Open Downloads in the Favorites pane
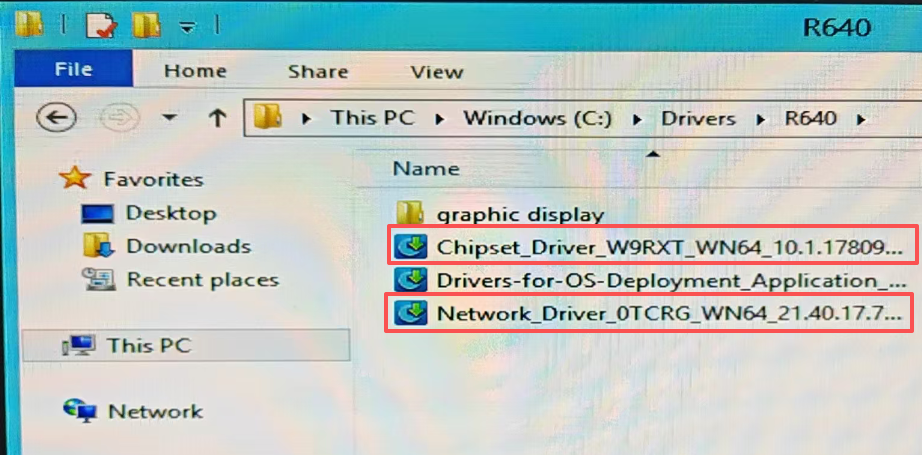Image resolution: width=922 pixels, height=455 pixels. point(188,246)
